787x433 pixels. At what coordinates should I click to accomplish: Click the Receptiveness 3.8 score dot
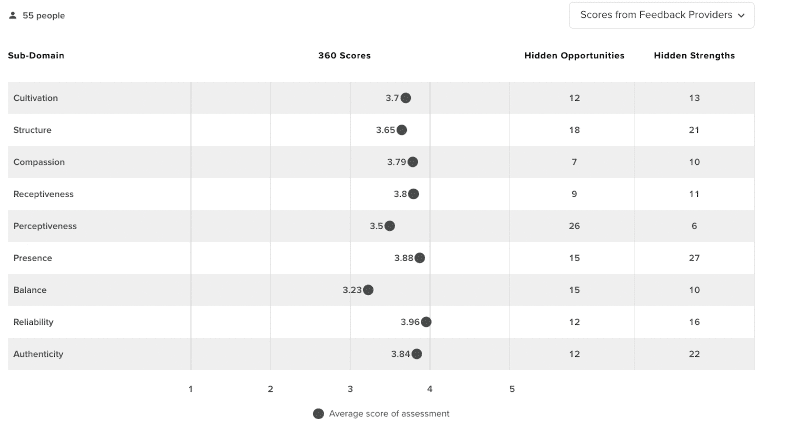coord(414,194)
